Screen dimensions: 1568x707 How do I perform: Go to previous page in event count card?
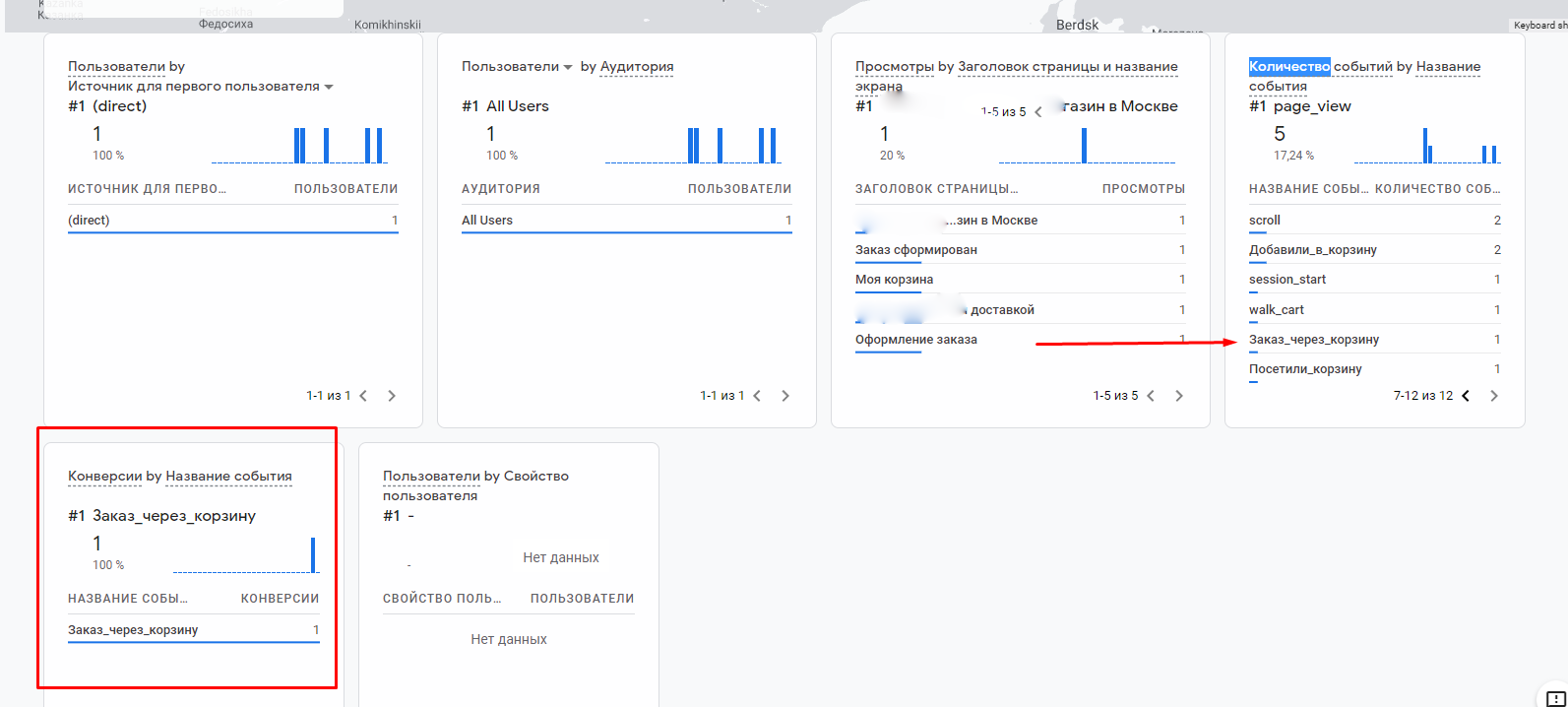pyautogui.click(x=1466, y=396)
